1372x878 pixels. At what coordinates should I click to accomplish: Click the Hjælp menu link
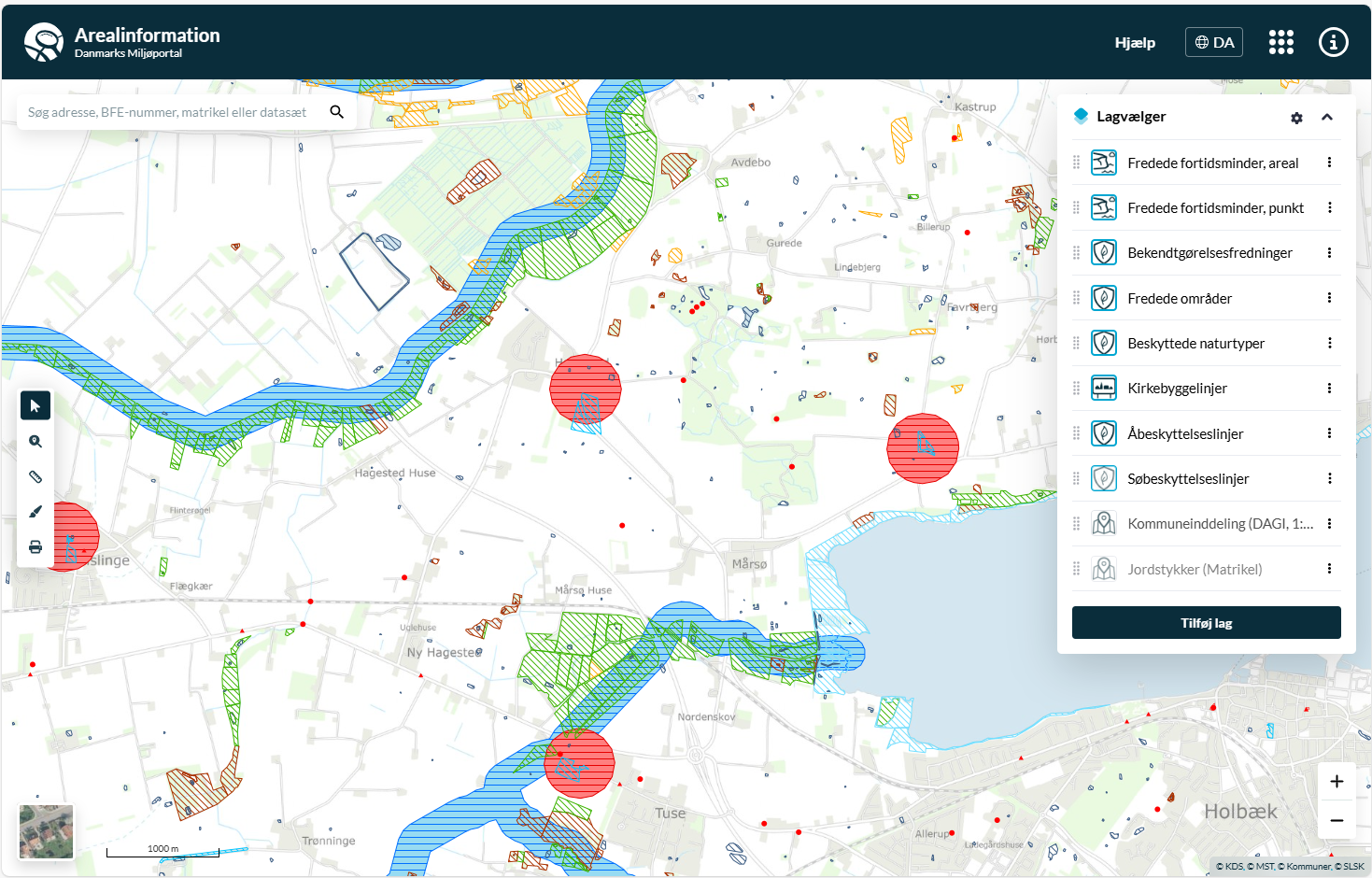(1135, 42)
